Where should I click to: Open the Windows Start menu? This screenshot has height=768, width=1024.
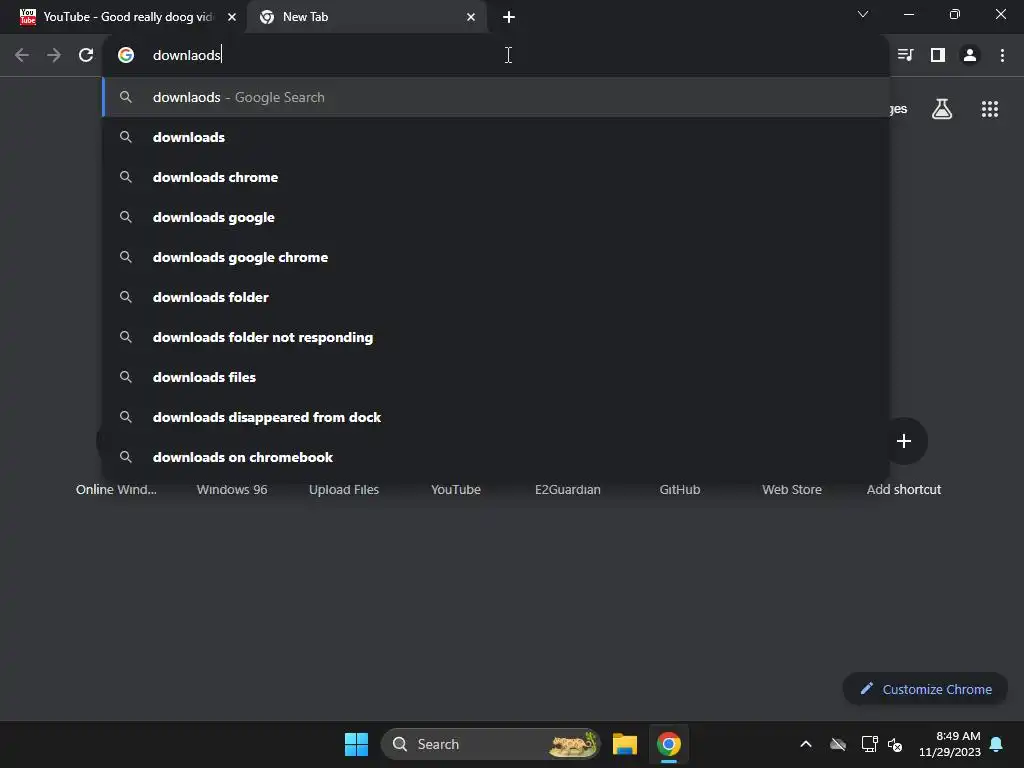point(357,744)
